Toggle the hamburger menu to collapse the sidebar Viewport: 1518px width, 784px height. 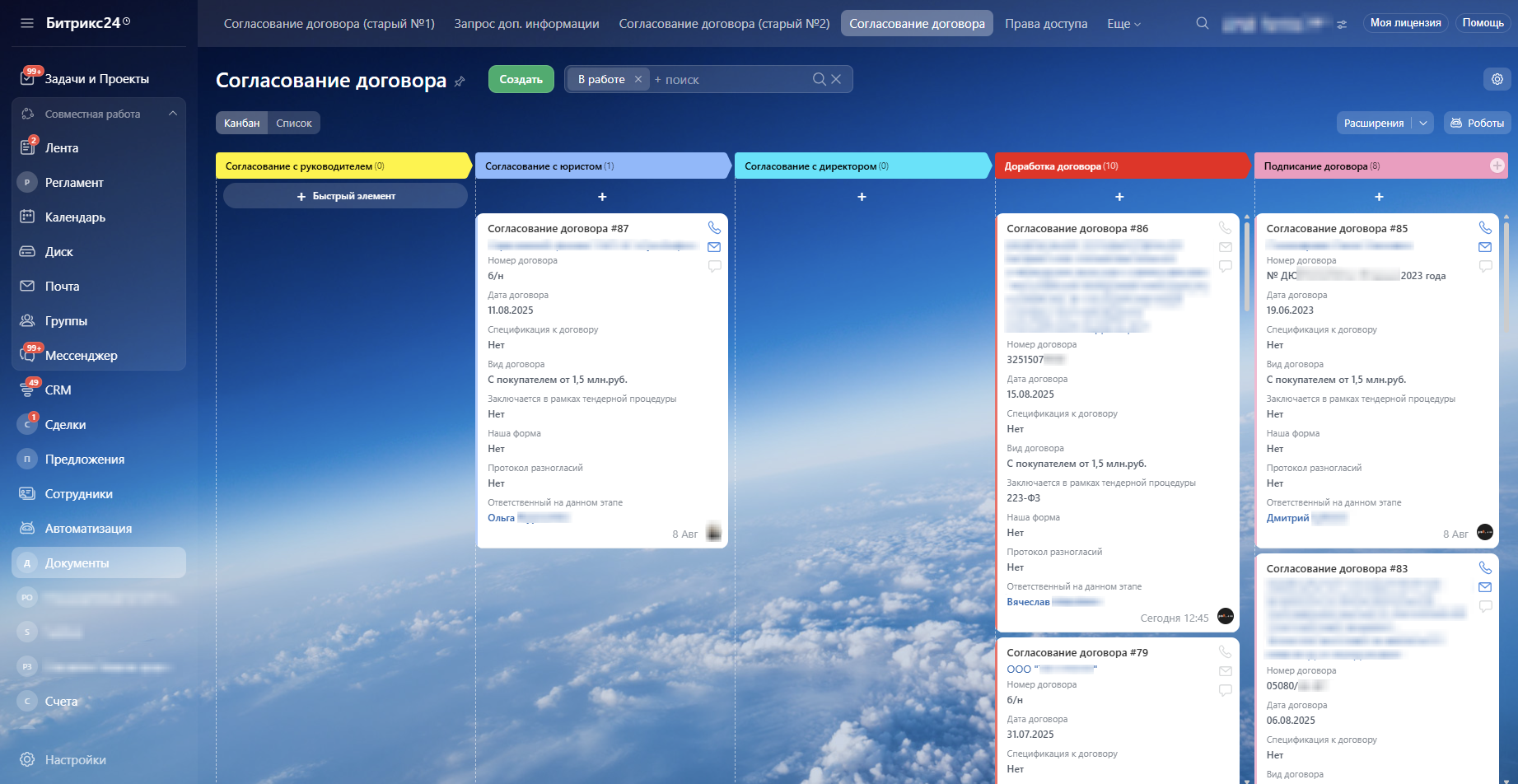pyautogui.click(x=27, y=23)
